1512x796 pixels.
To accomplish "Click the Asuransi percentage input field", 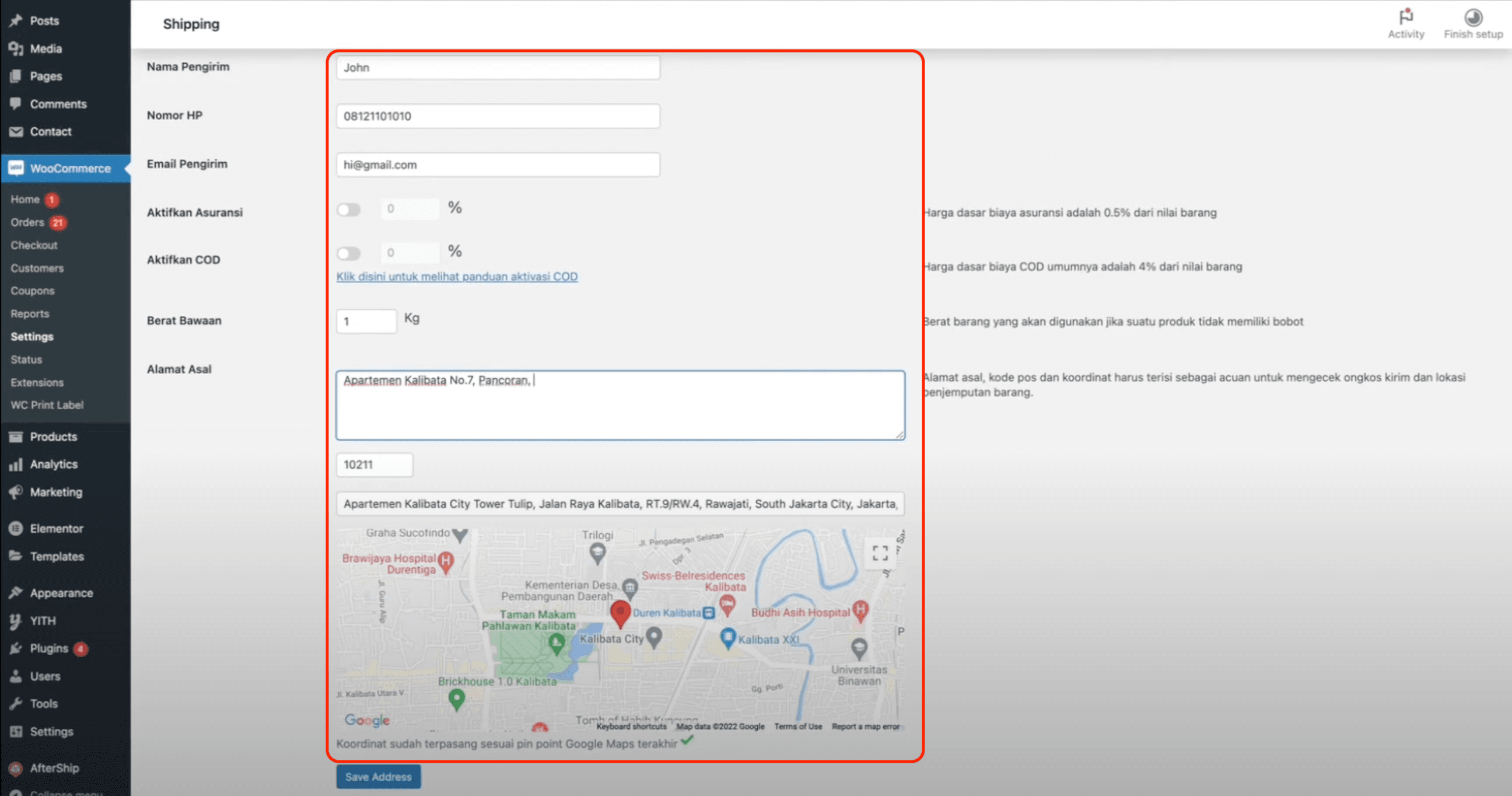I will (x=409, y=209).
